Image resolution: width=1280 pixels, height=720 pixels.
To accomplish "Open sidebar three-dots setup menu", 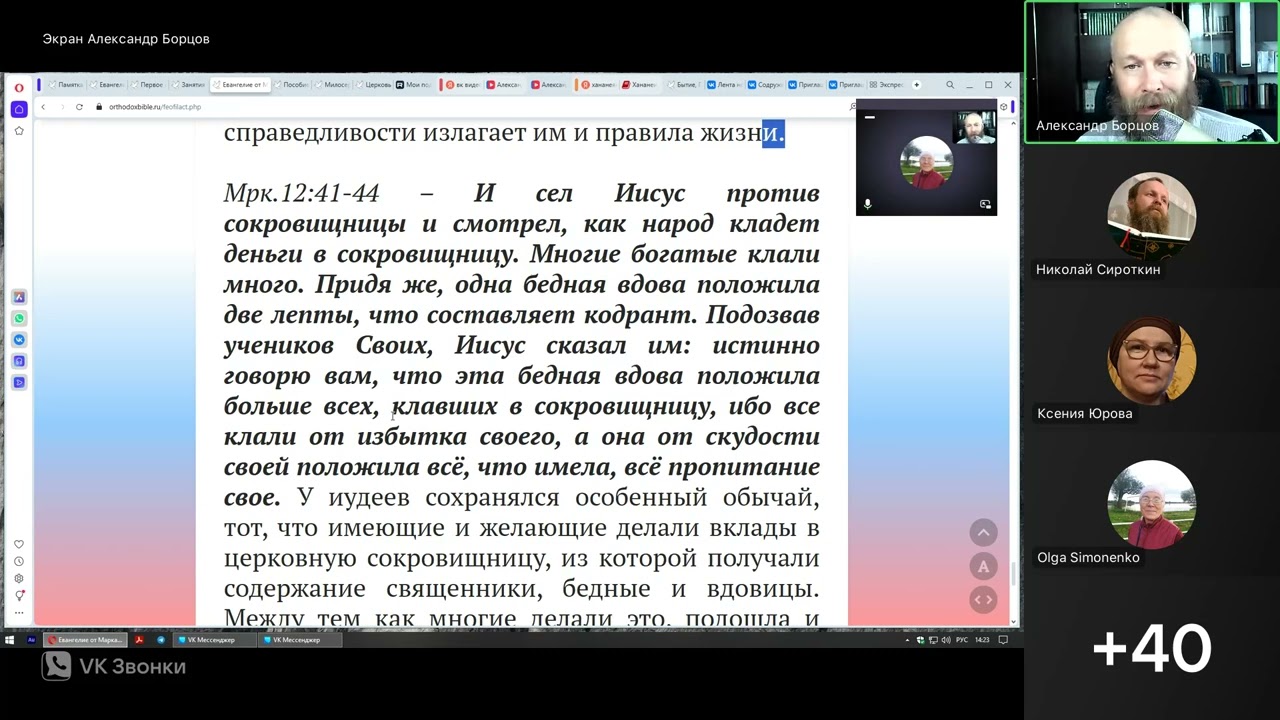I will pos(19,612).
